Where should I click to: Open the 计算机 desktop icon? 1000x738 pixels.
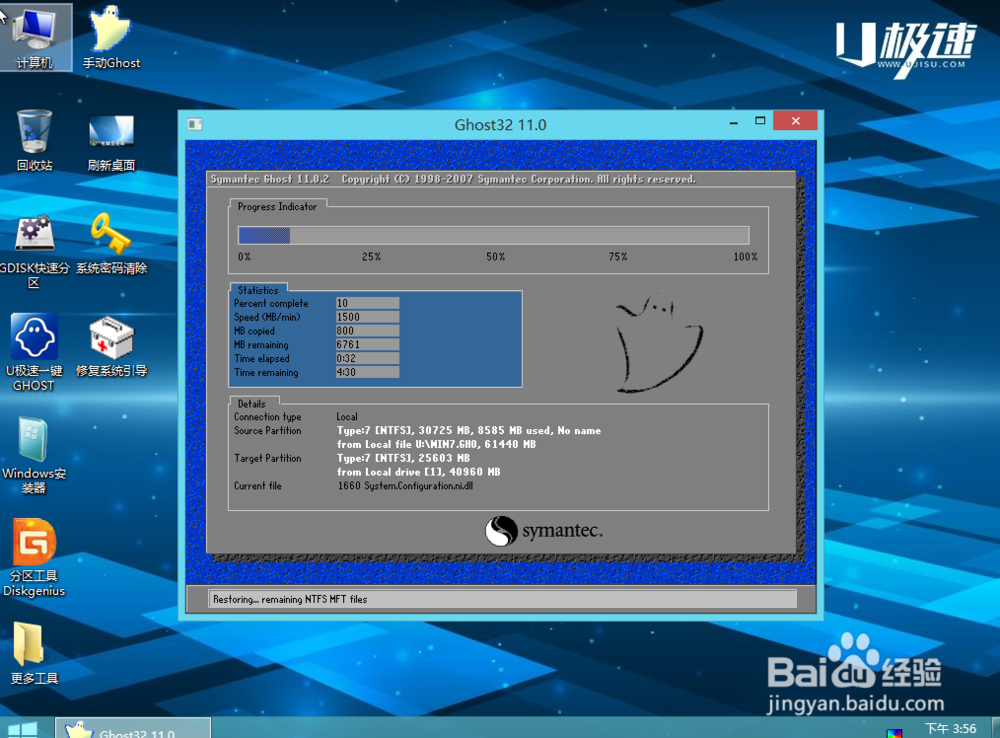click(x=35, y=36)
